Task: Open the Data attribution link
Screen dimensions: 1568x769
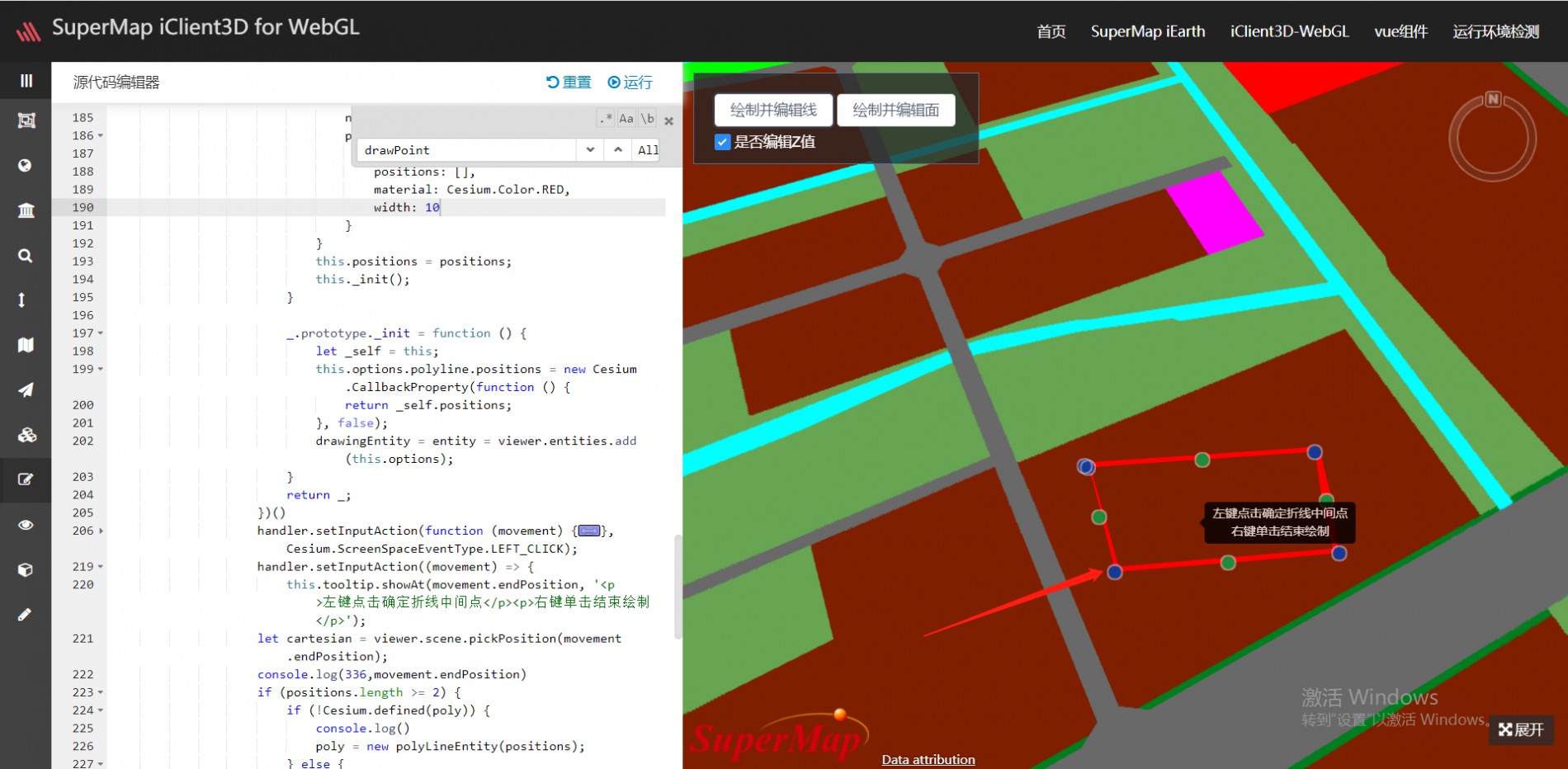Action: (x=928, y=759)
